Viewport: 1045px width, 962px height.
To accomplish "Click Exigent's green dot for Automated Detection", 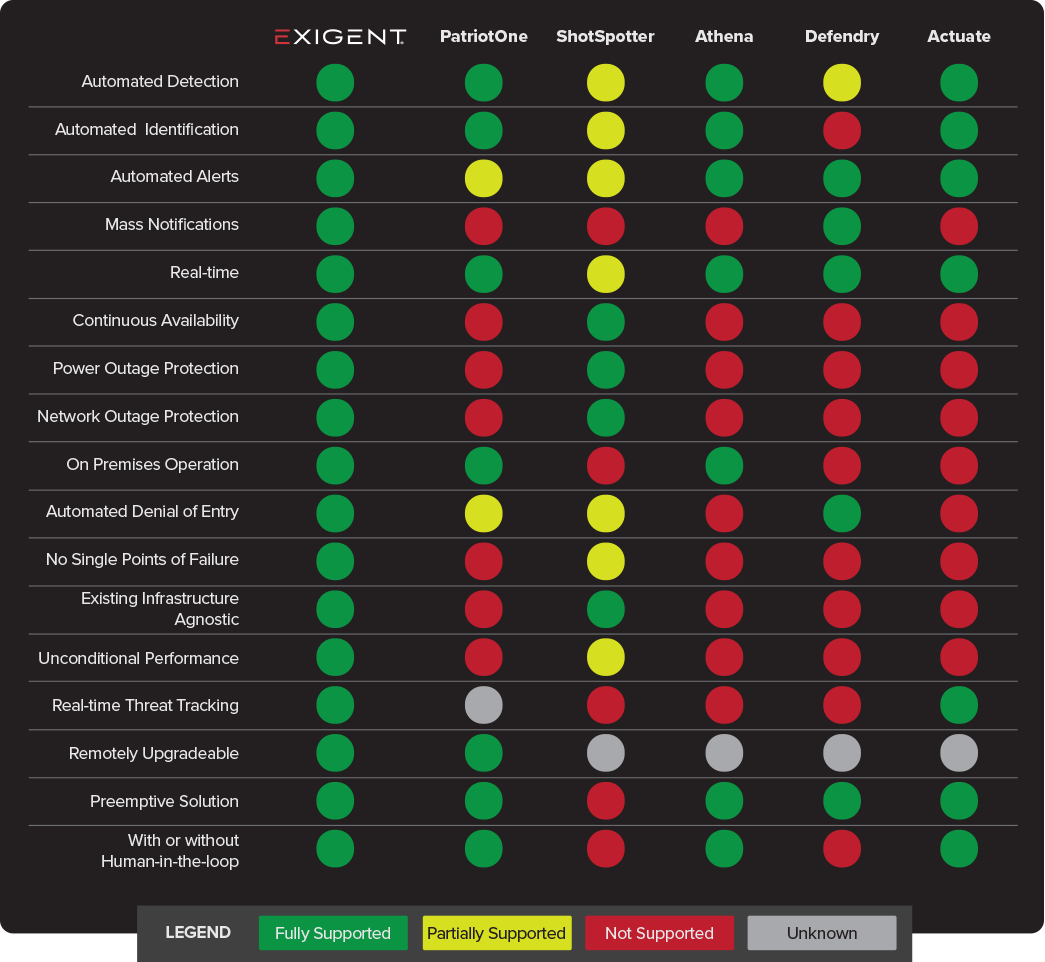I will click(335, 83).
